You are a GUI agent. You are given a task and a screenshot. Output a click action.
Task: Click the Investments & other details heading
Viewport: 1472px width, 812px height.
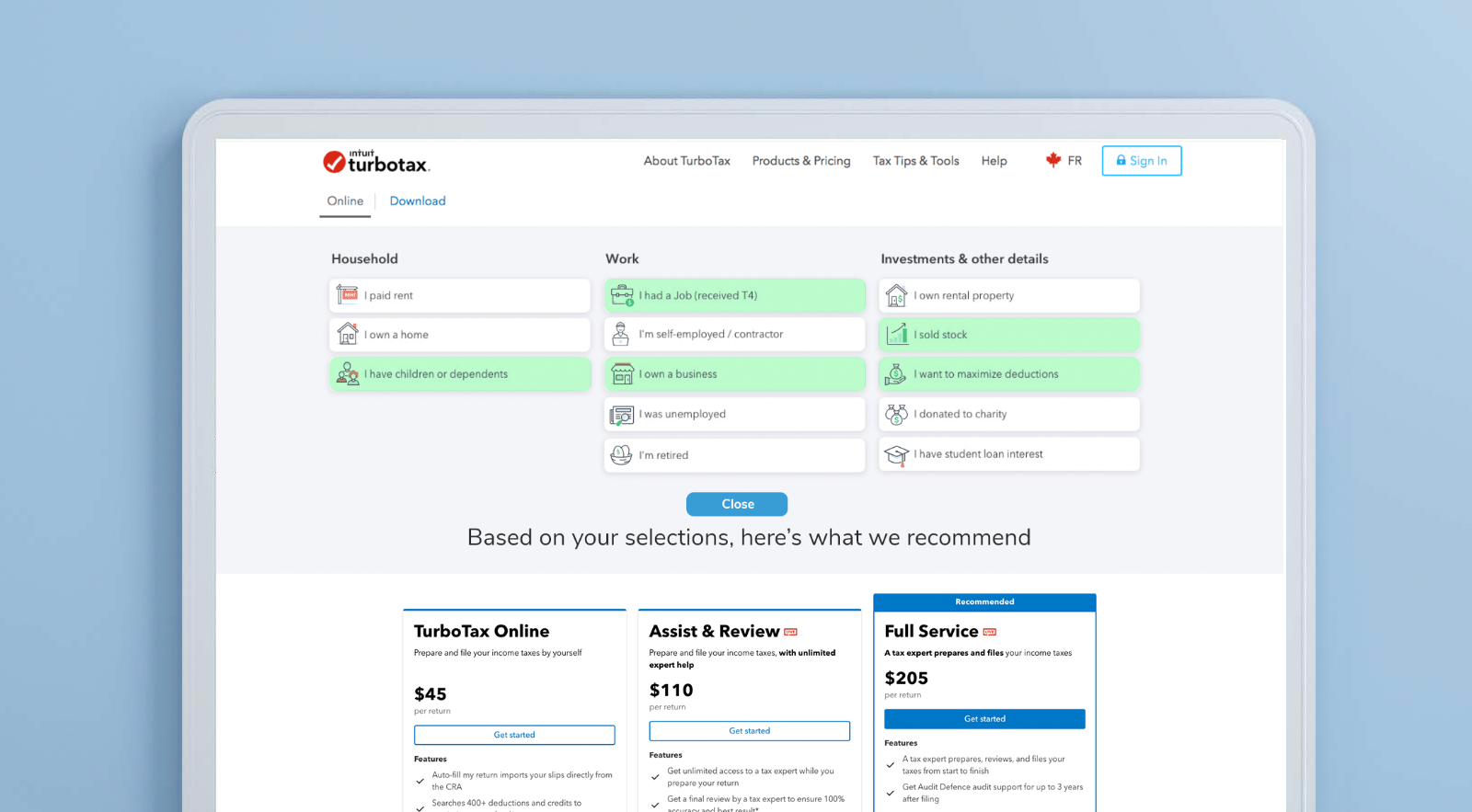[964, 259]
